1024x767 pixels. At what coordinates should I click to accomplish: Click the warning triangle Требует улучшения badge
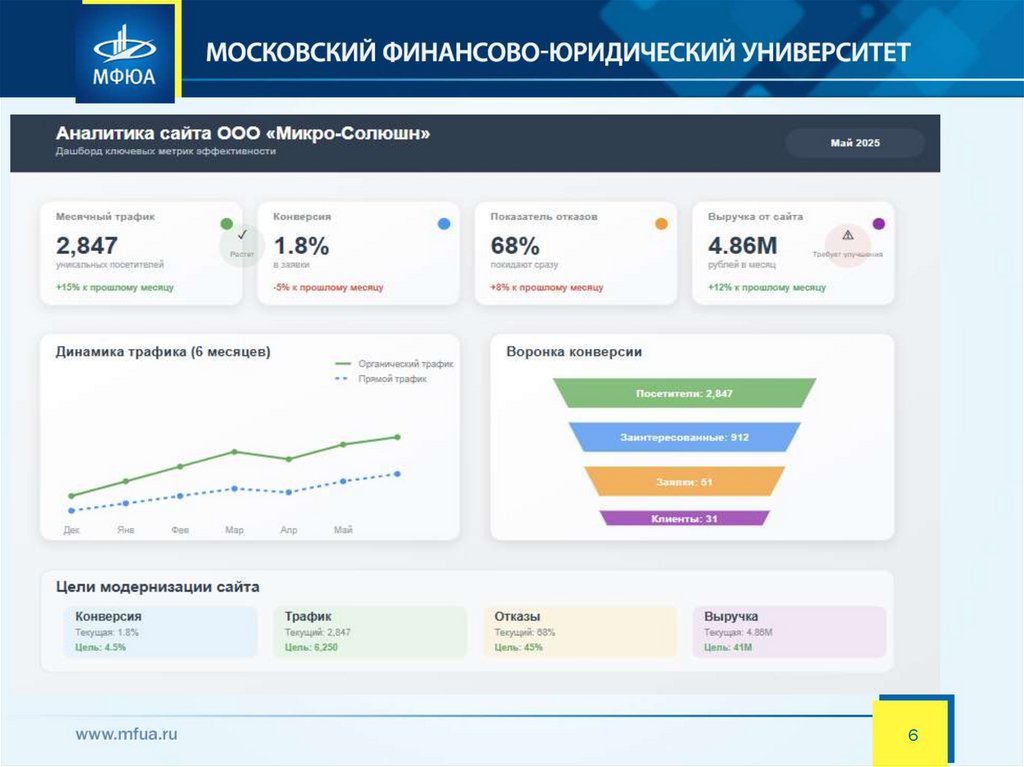tap(848, 245)
